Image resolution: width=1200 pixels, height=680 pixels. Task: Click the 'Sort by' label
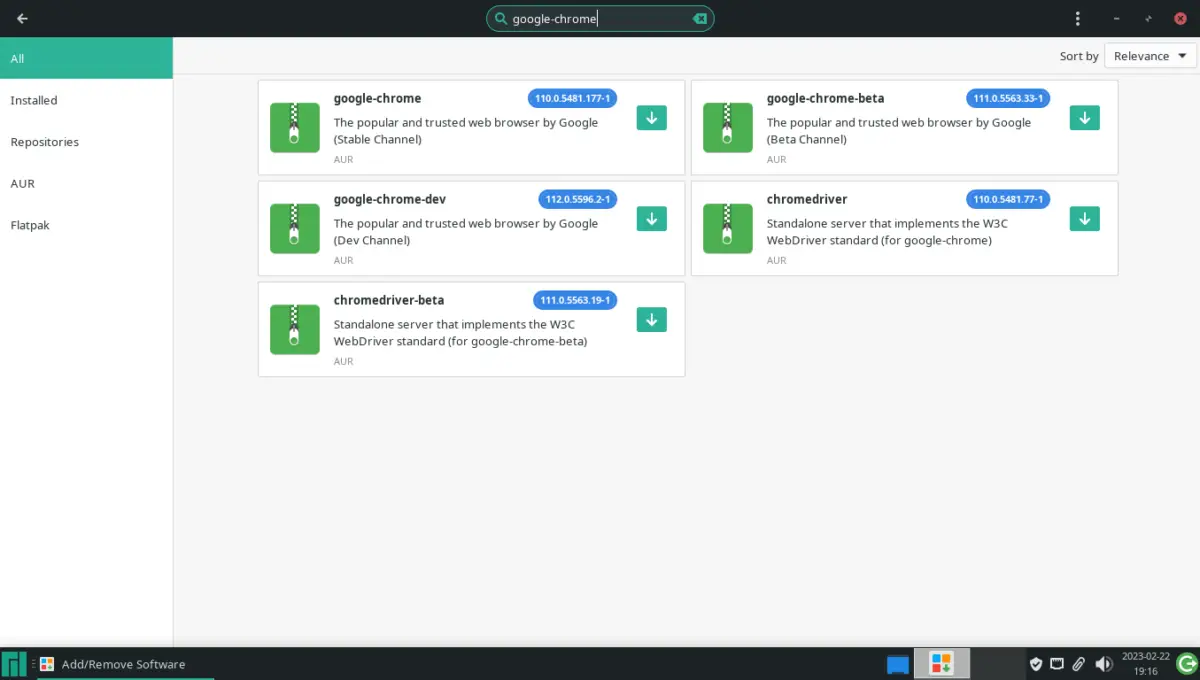coord(1079,56)
